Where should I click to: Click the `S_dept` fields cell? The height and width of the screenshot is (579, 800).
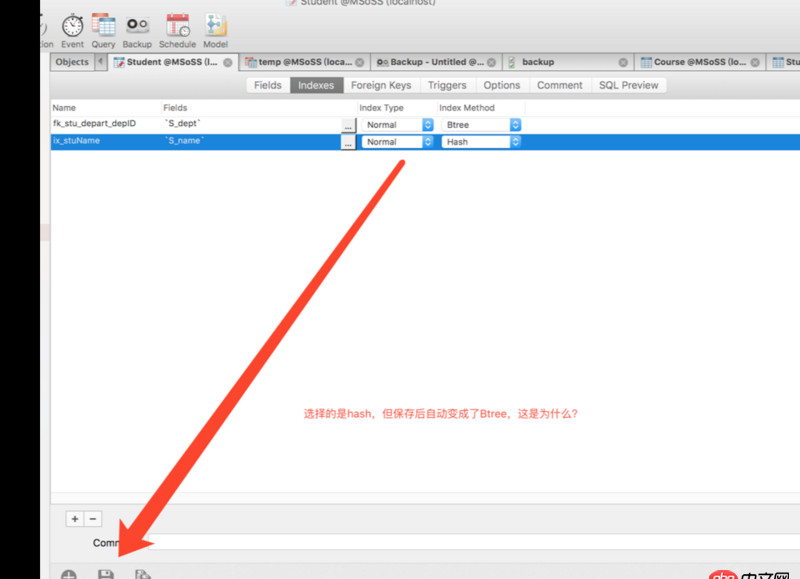pyautogui.click(x=183, y=123)
